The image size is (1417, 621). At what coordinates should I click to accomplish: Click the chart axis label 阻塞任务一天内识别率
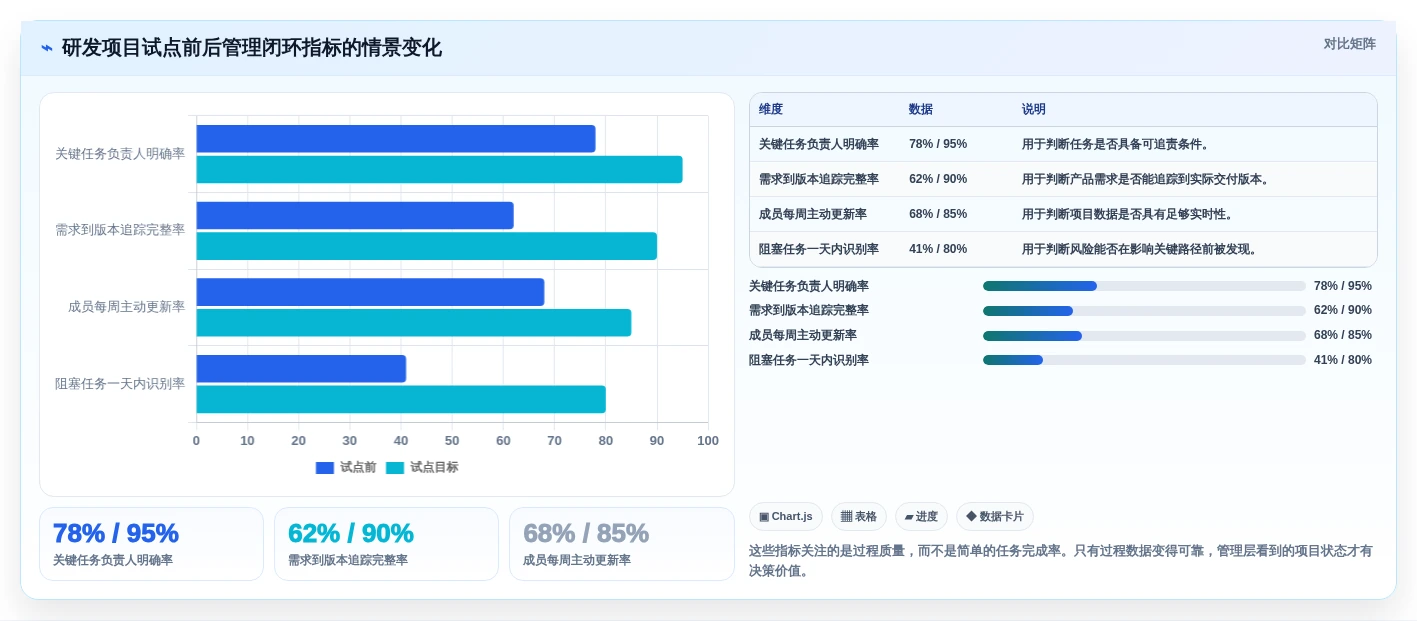[x=120, y=384]
